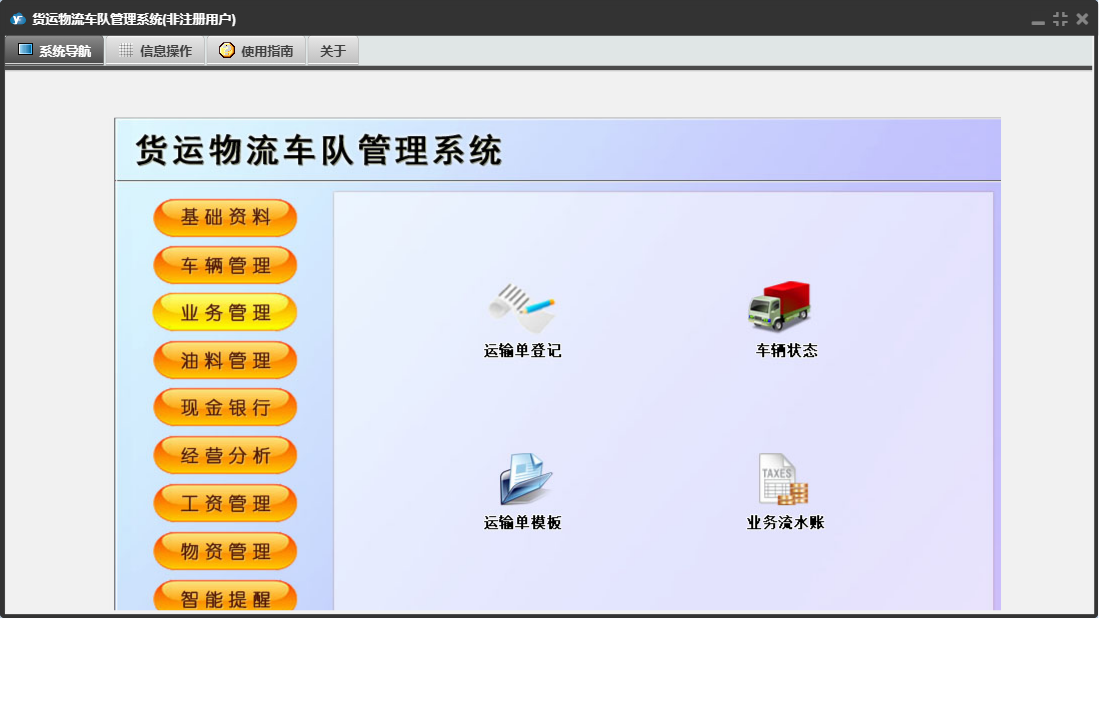Open the 车辆管理 section
This screenshot has height=723, width=1099.
[x=225, y=266]
